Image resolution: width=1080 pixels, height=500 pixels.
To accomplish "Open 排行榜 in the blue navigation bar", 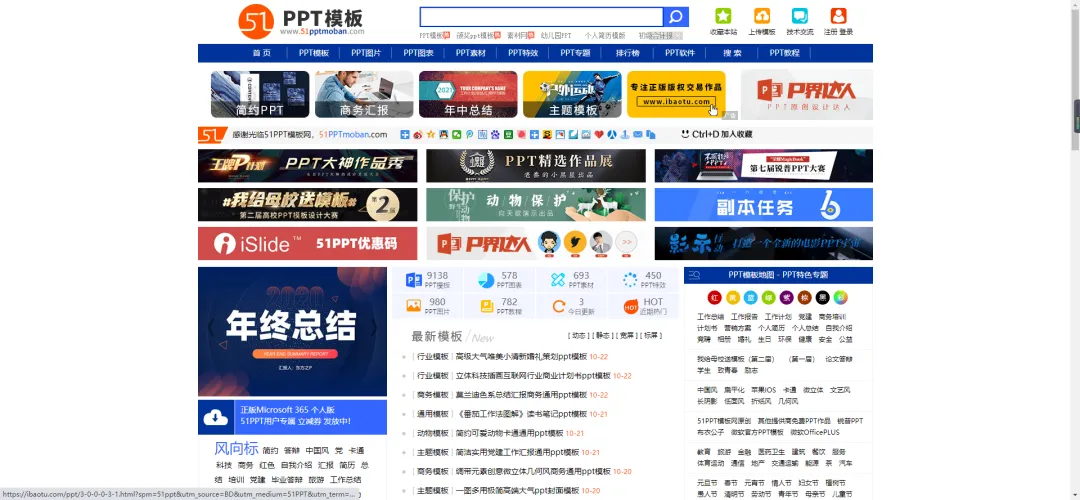I will click(x=627, y=53).
